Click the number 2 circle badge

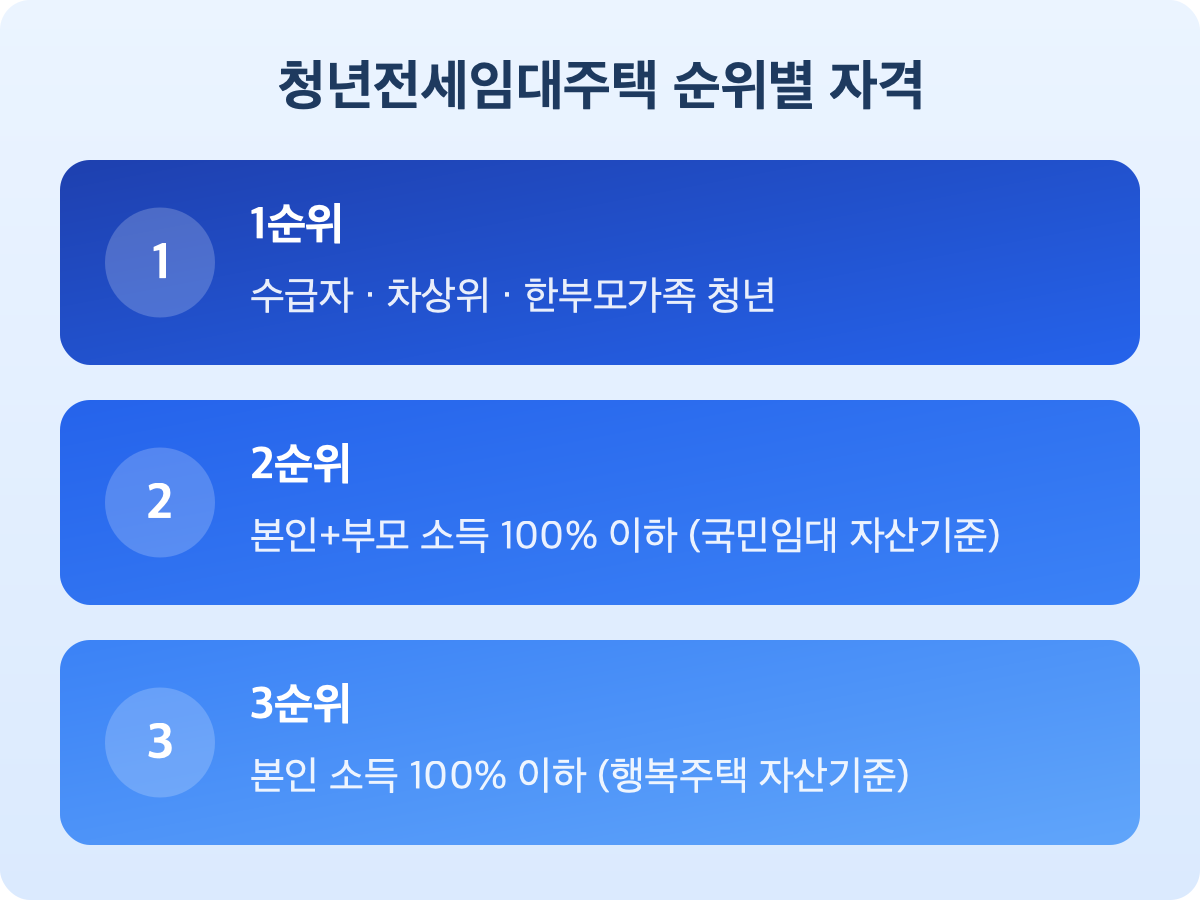tap(160, 502)
